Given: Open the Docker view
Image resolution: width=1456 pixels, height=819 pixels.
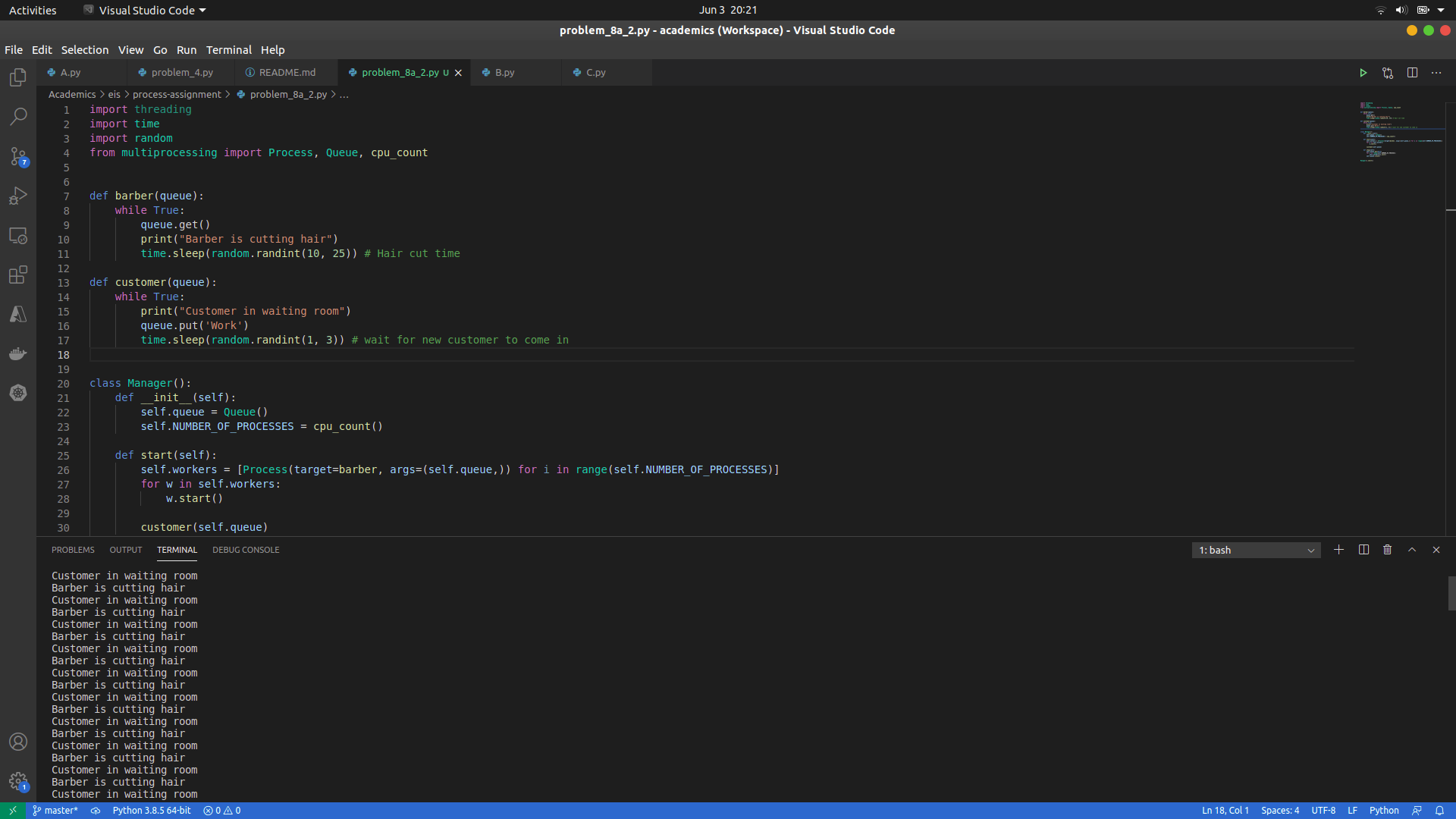Looking at the screenshot, I should pos(18,353).
